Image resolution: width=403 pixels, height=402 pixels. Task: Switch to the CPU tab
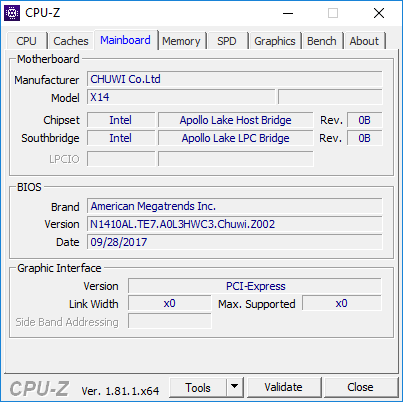tap(26, 41)
